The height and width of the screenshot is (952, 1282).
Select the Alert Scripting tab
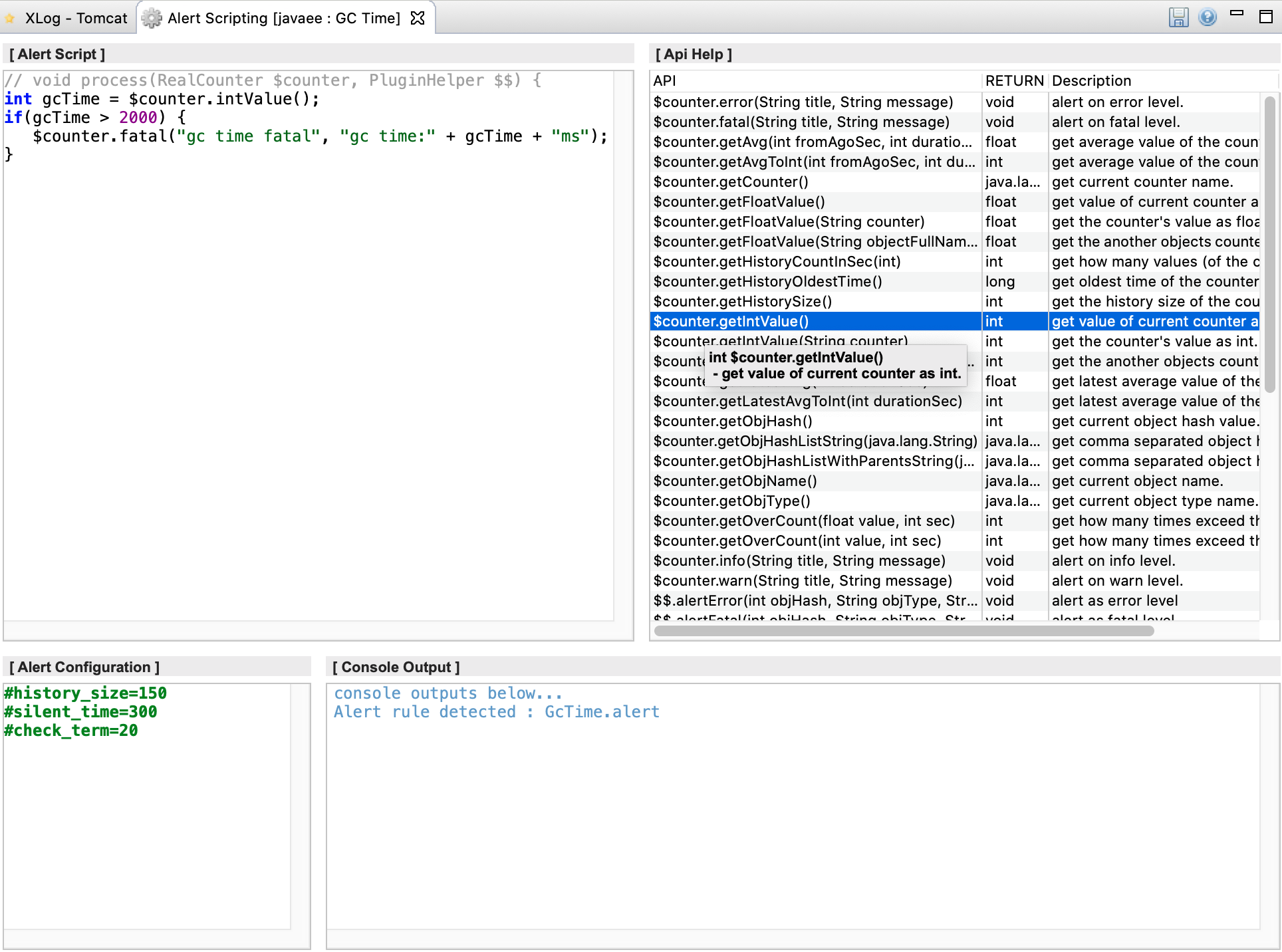283,18
